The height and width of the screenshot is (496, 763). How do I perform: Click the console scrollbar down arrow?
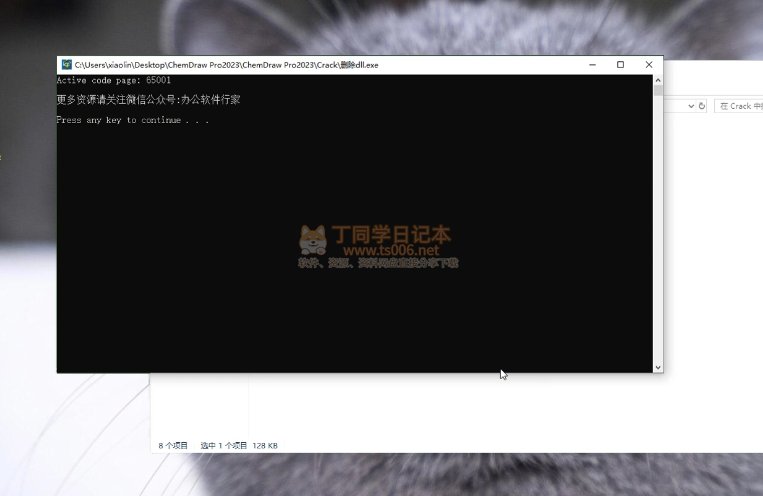pos(658,367)
